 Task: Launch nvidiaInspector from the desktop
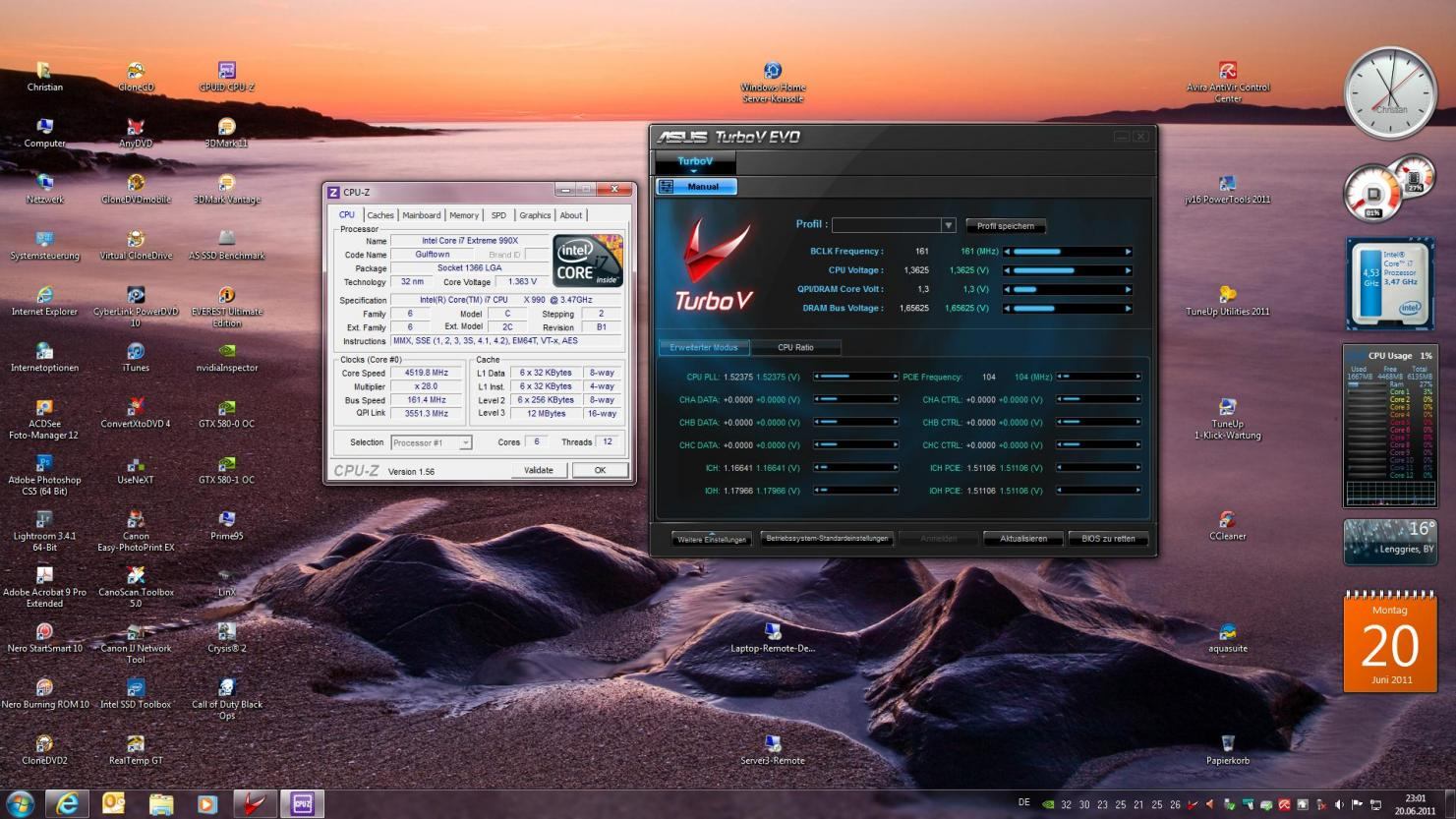(227, 357)
